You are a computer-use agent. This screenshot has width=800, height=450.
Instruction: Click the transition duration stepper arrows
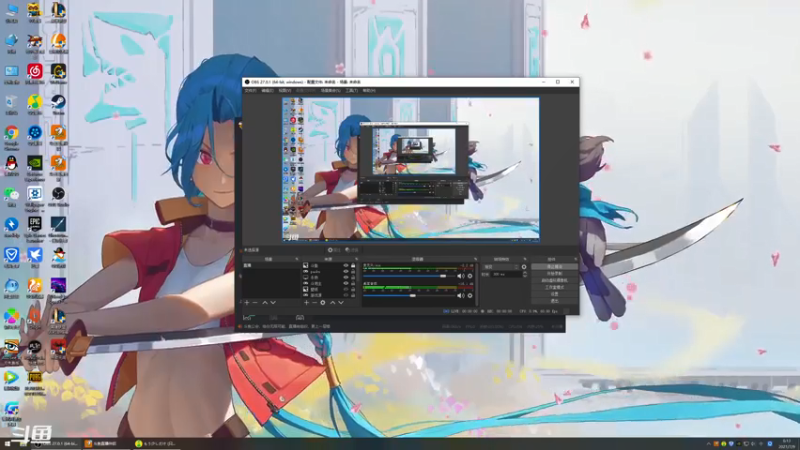525,274
